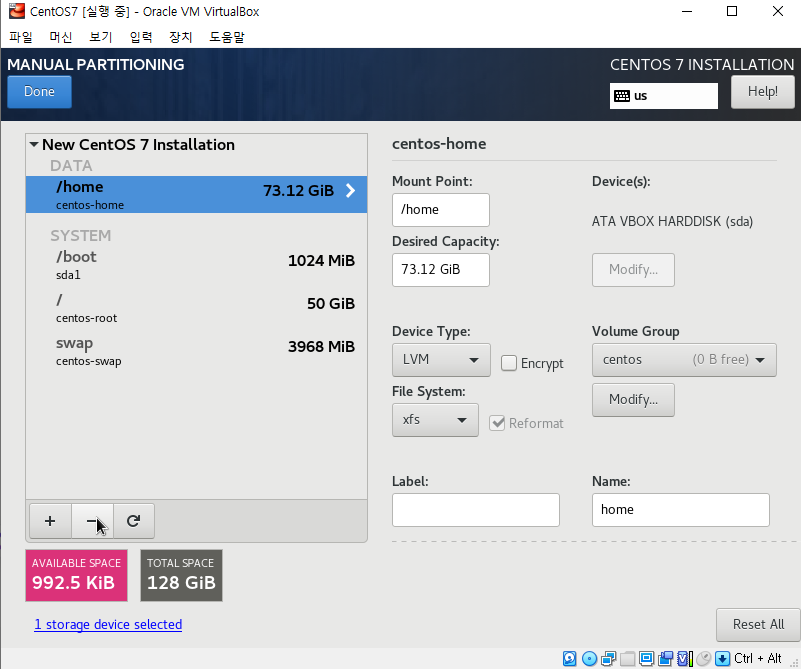Click the Help! button
Viewport: 801px width, 669px height.
tap(763, 92)
